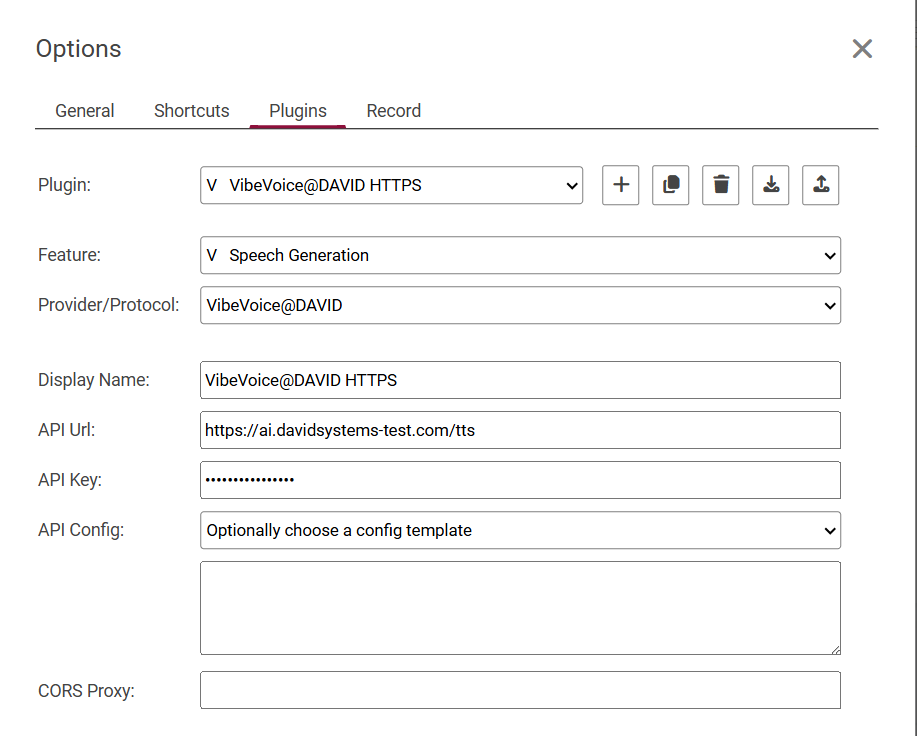Add a new plugin with plus icon
917x736 pixels.
point(620,185)
